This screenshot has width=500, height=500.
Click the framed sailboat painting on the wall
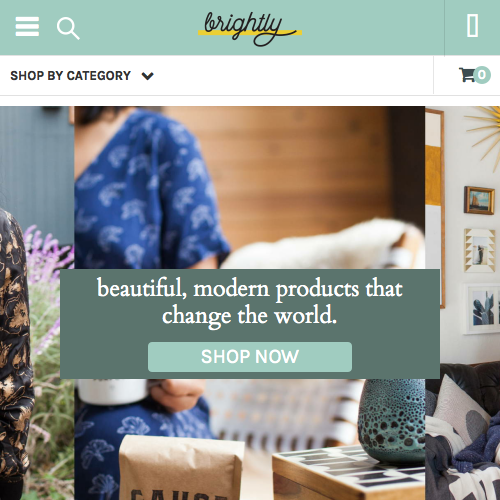click(479, 200)
